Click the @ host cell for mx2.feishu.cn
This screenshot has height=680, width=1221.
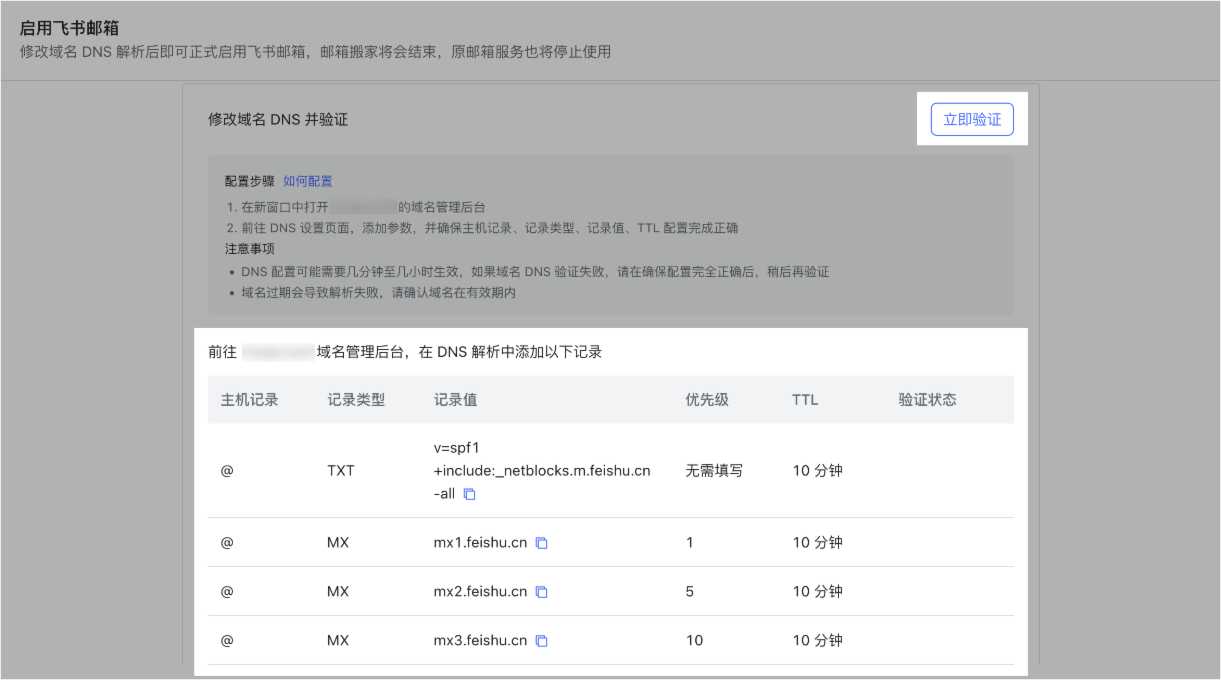pyautogui.click(x=227, y=592)
